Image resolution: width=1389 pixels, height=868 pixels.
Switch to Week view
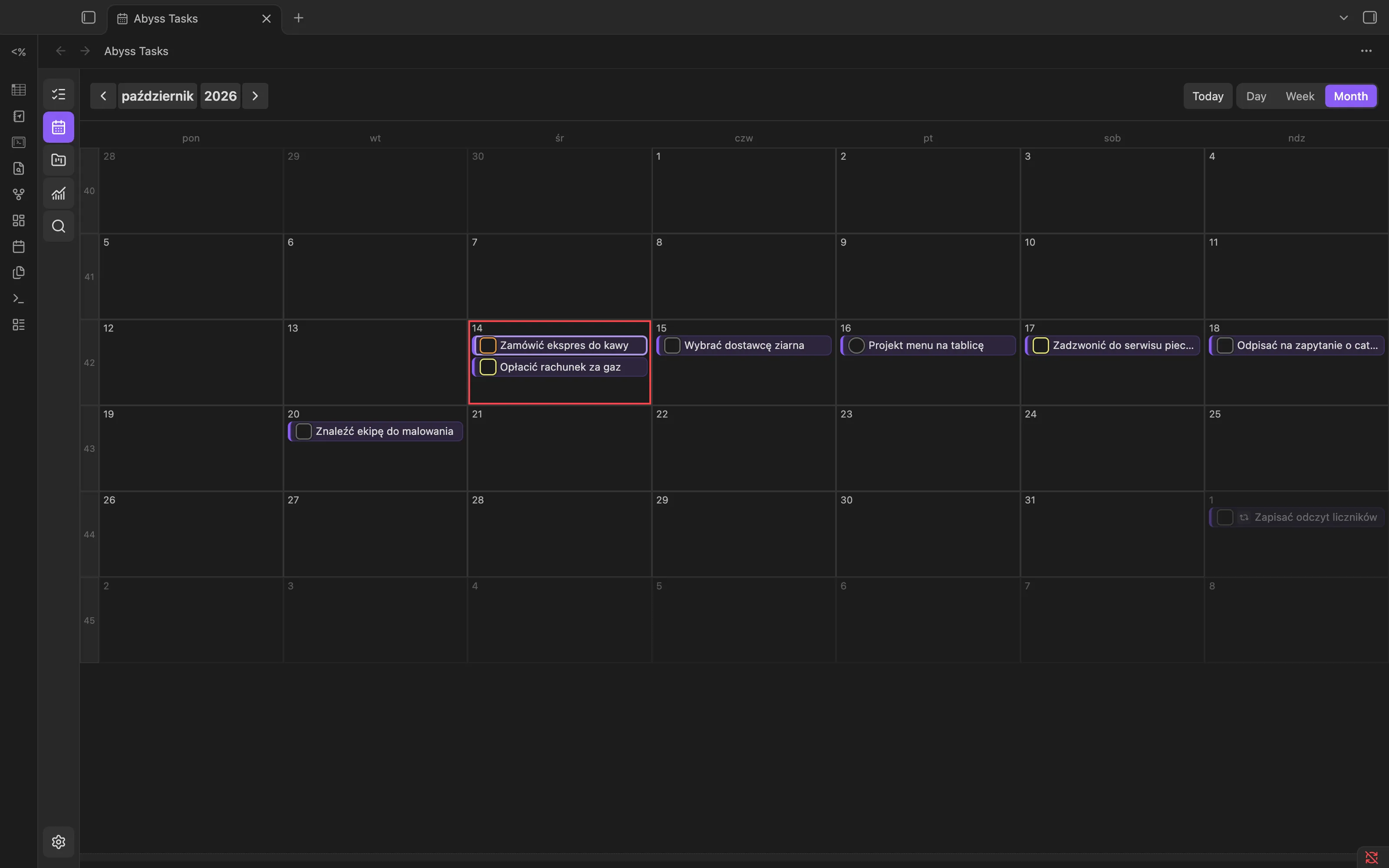coord(1300,96)
